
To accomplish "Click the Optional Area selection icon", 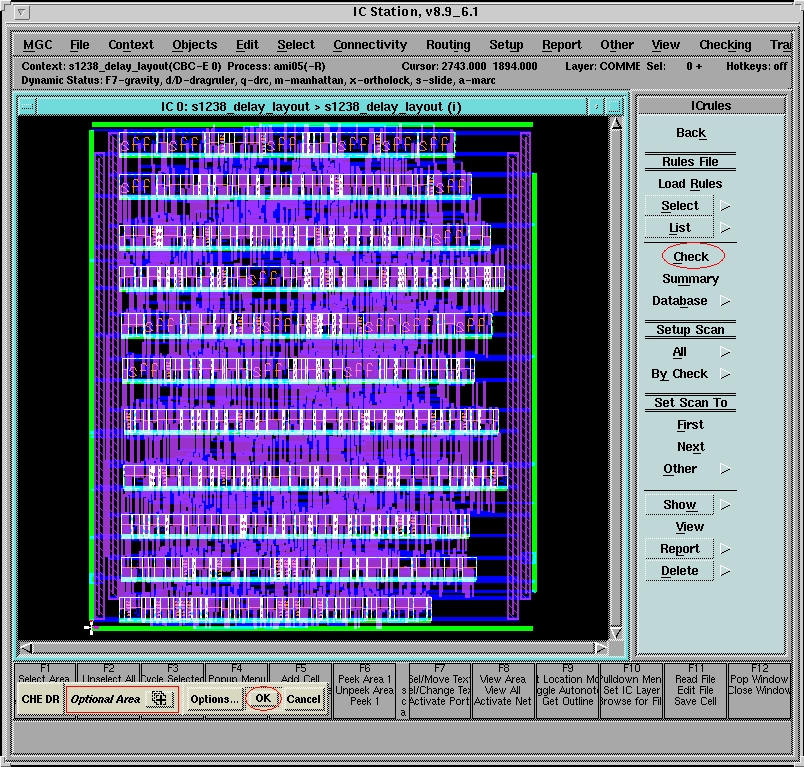I will click(x=158, y=699).
